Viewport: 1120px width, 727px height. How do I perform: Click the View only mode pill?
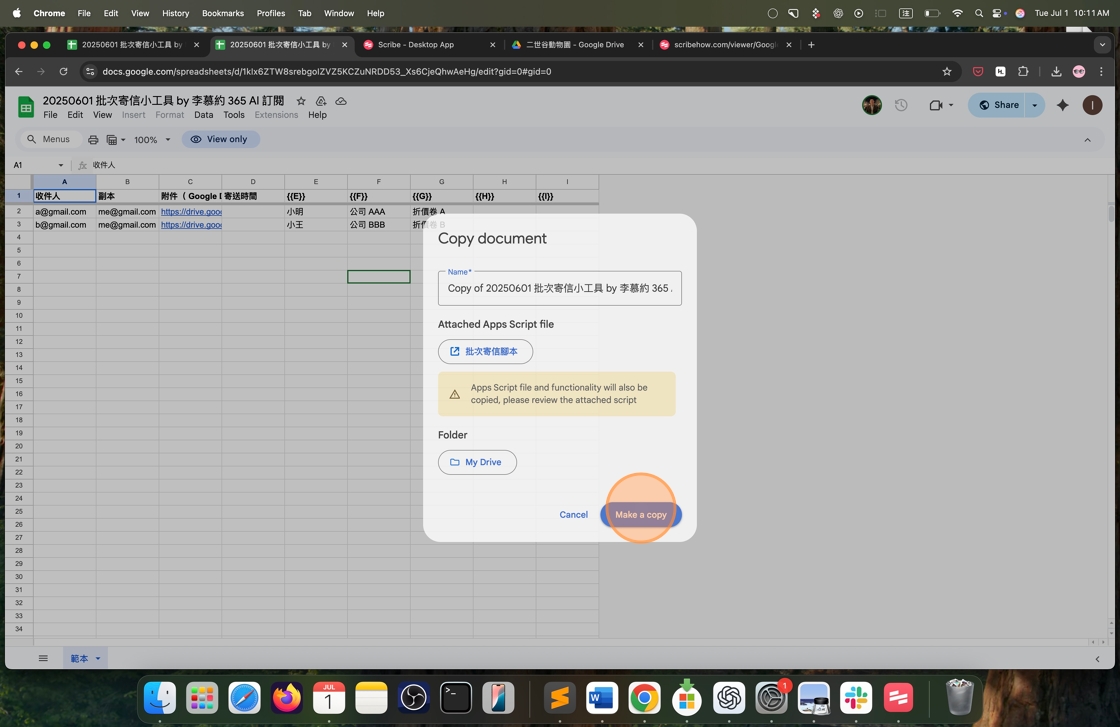(220, 139)
